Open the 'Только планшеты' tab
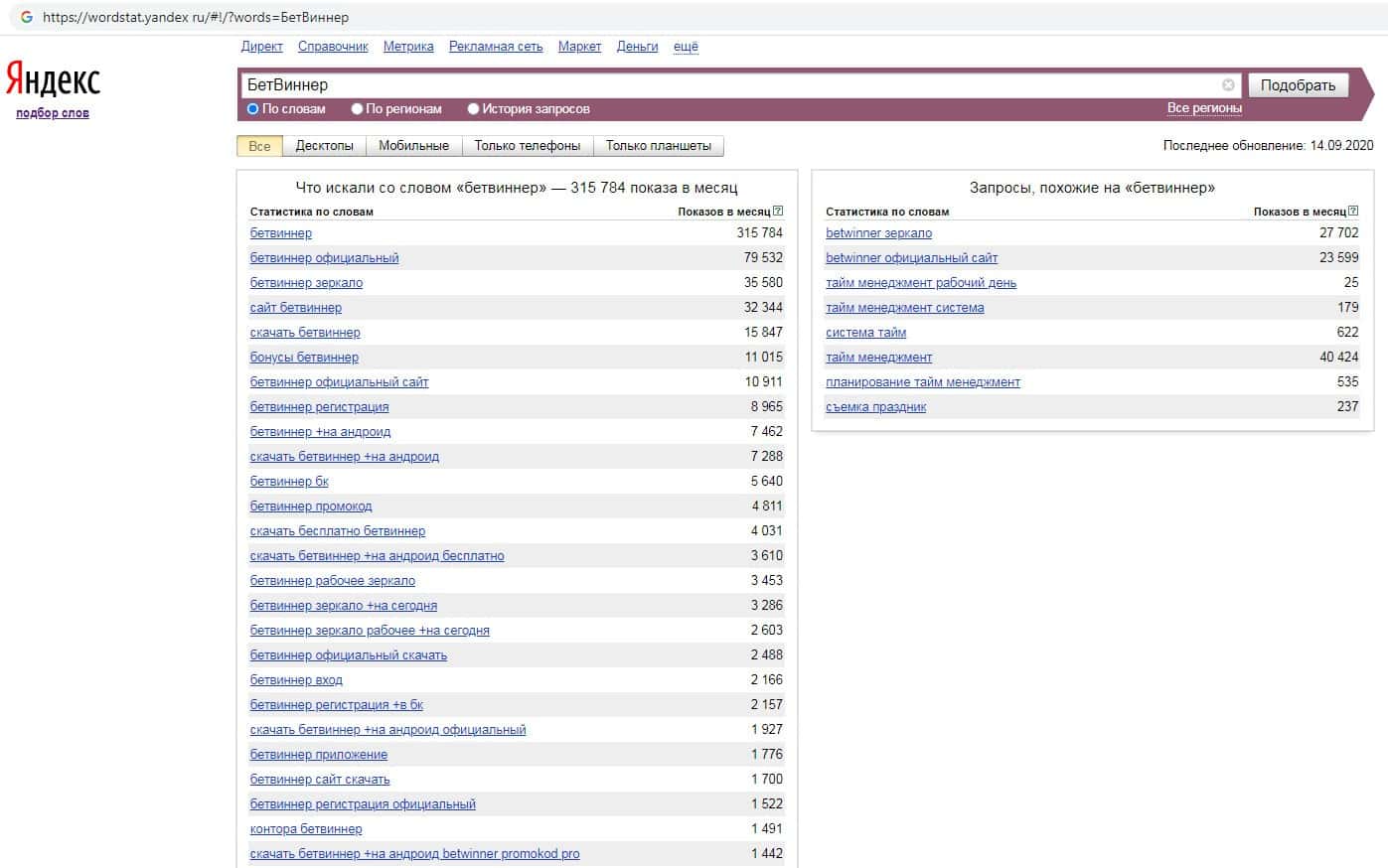 pyautogui.click(x=658, y=146)
